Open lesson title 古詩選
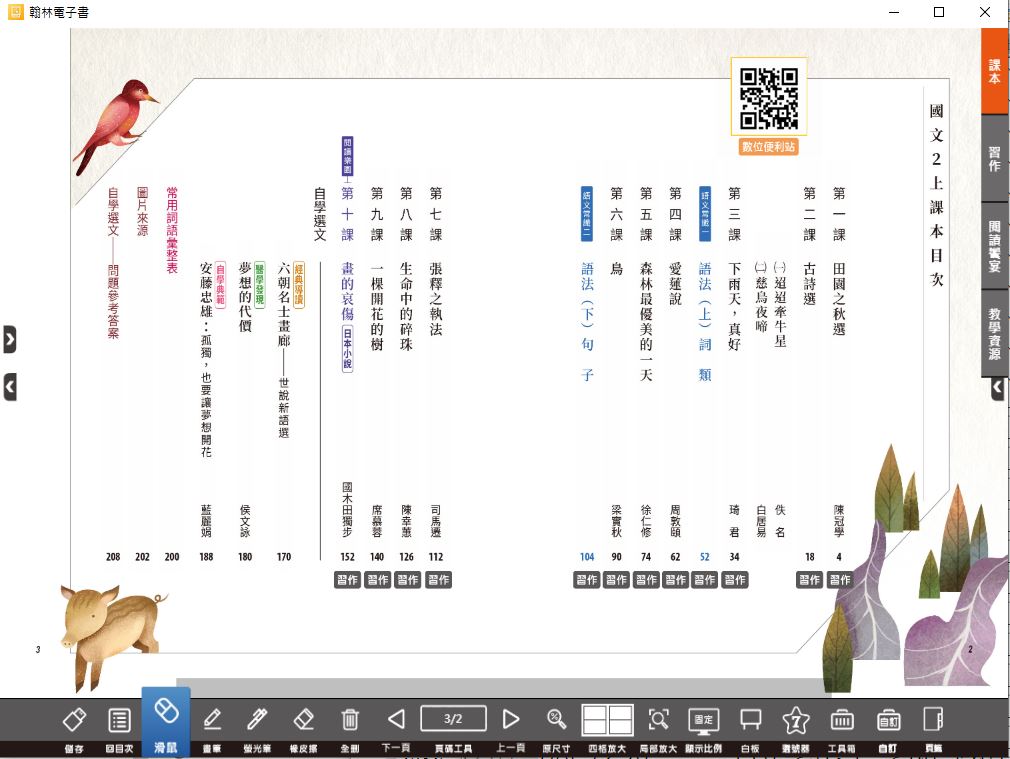The width and height of the screenshot is (1010, 759). 810,283
